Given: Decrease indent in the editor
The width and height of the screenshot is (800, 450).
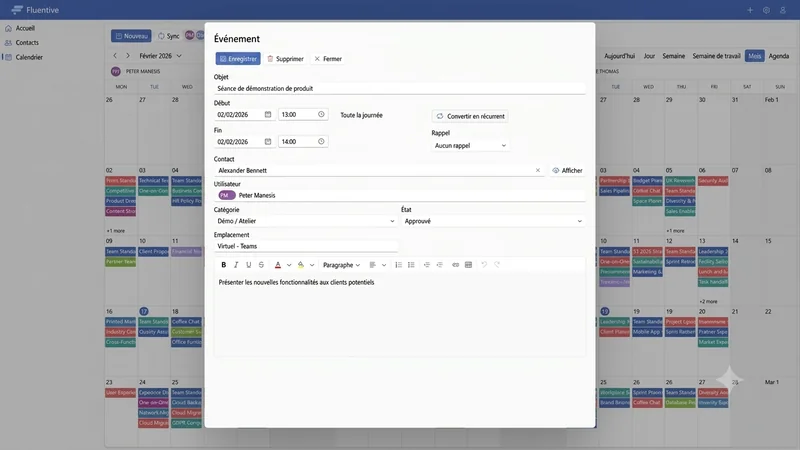Looking at the screenshot, I should [x=427, y=265].
